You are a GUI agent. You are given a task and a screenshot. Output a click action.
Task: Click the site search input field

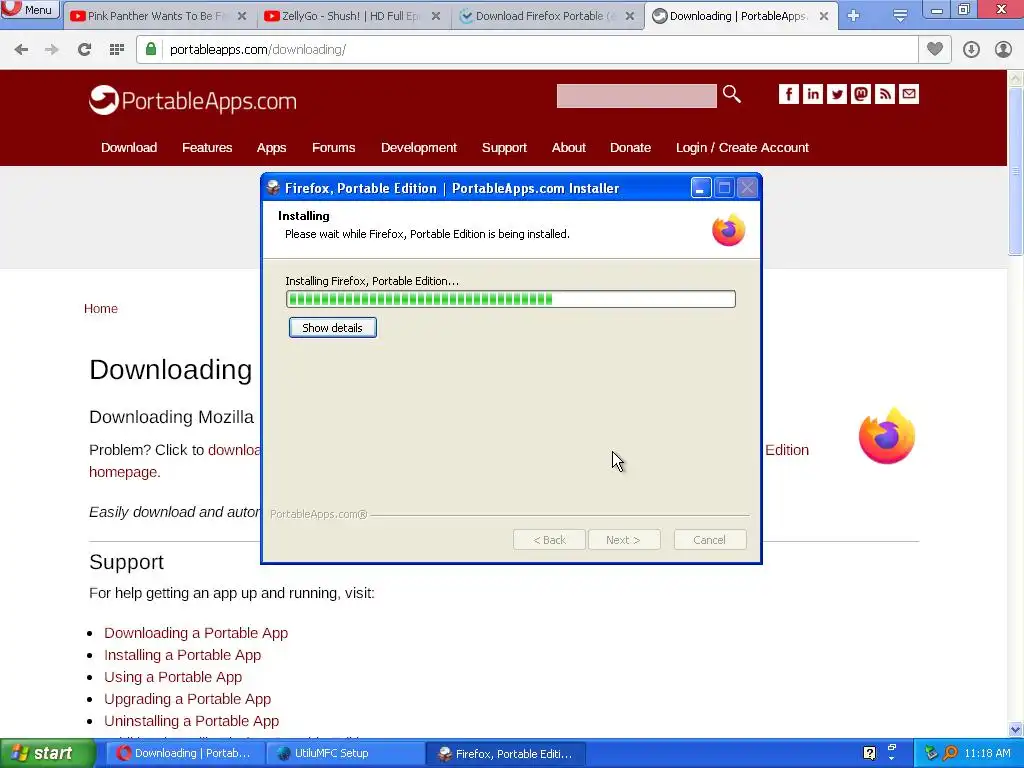pyautogui.click(x=636, y=96)
